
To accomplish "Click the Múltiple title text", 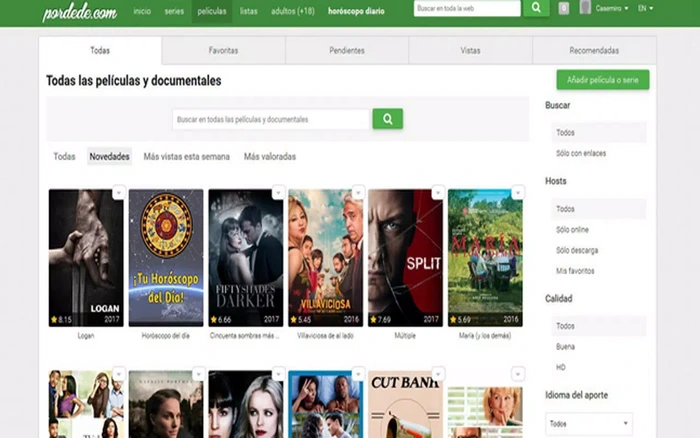I will [x=405, y=336].
